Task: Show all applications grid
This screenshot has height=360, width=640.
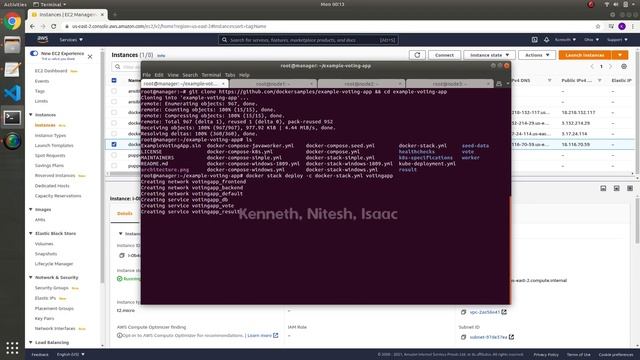Action: tap(12, 348)
